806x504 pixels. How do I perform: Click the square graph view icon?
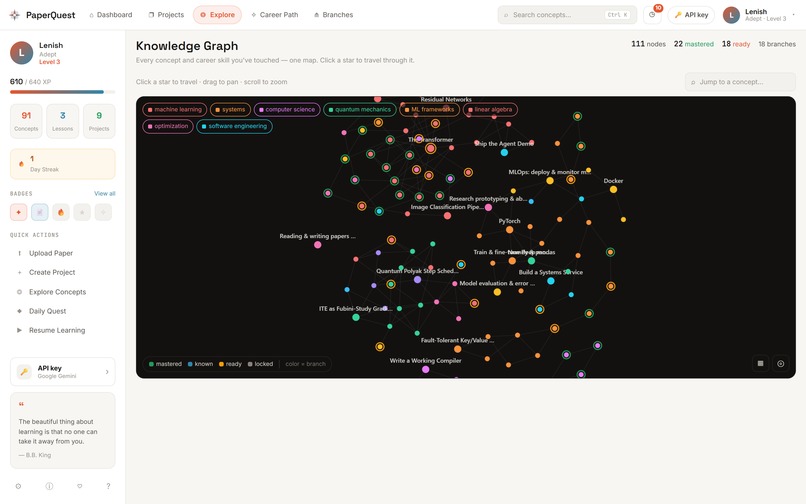point(761,364)
